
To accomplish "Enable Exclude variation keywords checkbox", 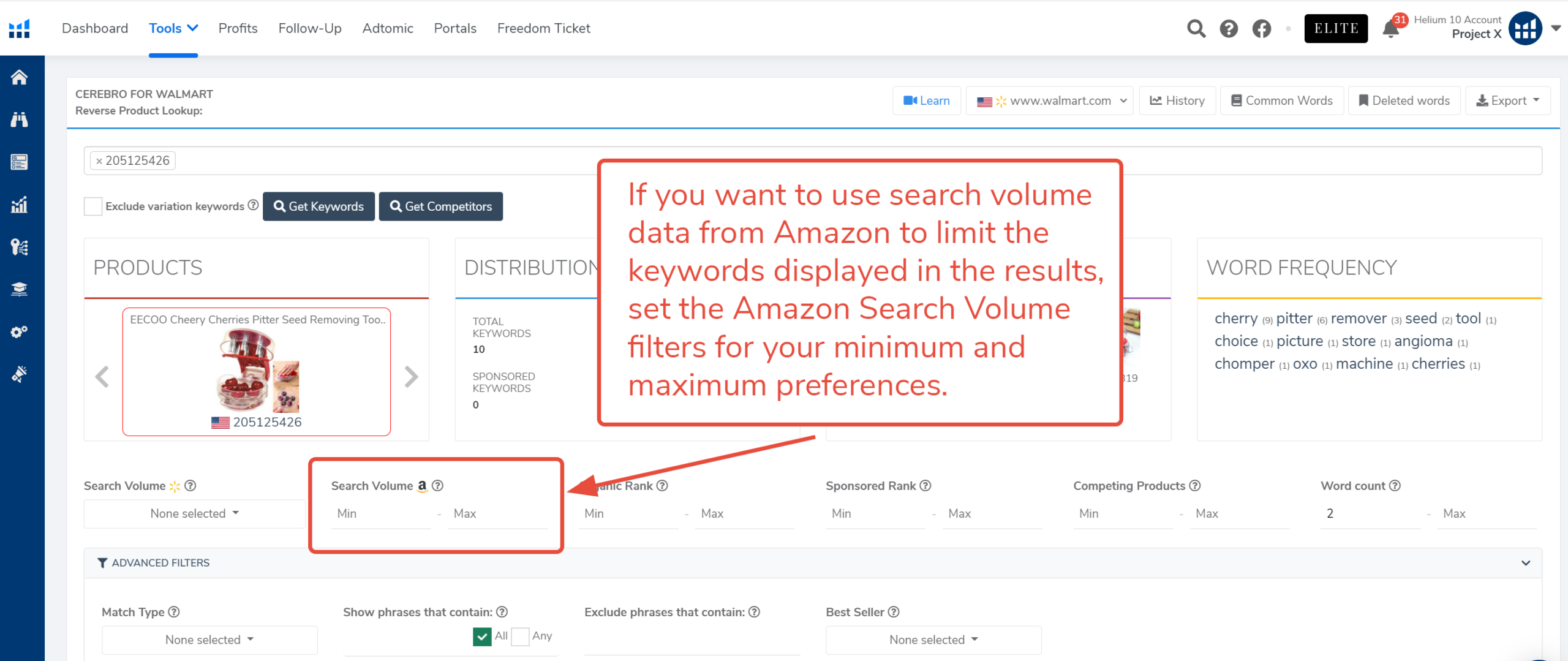I will (x=93, y=206).
